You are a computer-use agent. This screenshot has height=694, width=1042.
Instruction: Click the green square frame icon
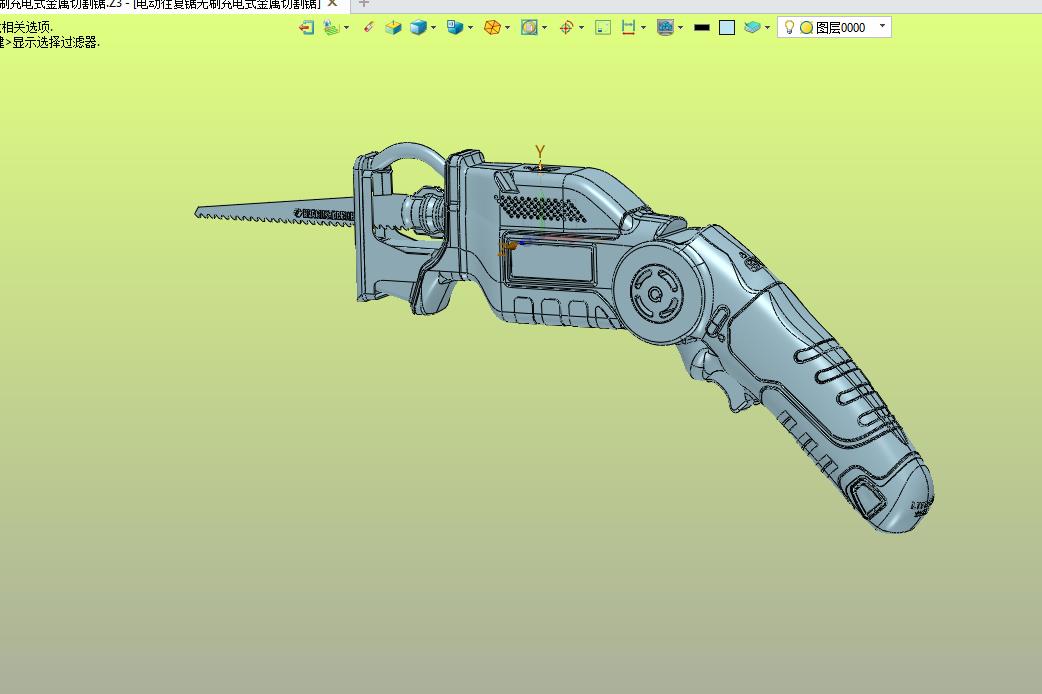[x=603, y=27]
